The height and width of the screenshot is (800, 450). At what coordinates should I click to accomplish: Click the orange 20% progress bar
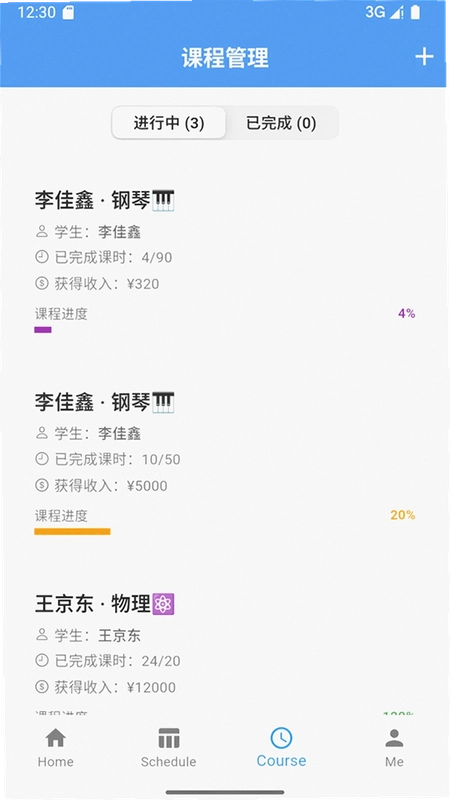[72, 532]
